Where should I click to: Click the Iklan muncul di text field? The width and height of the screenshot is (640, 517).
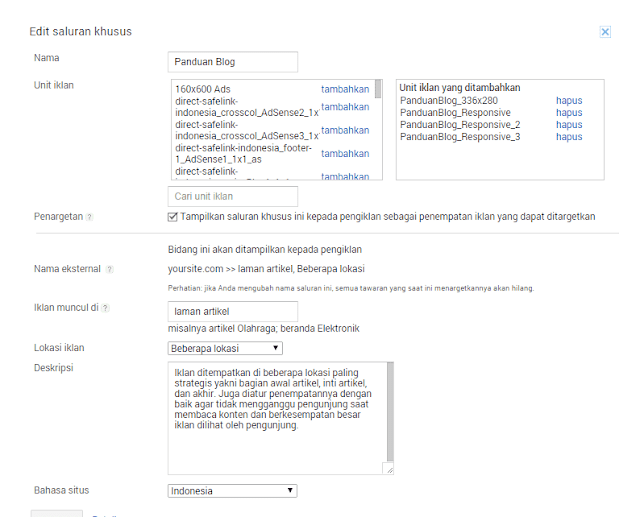click(x=233, y=312)
